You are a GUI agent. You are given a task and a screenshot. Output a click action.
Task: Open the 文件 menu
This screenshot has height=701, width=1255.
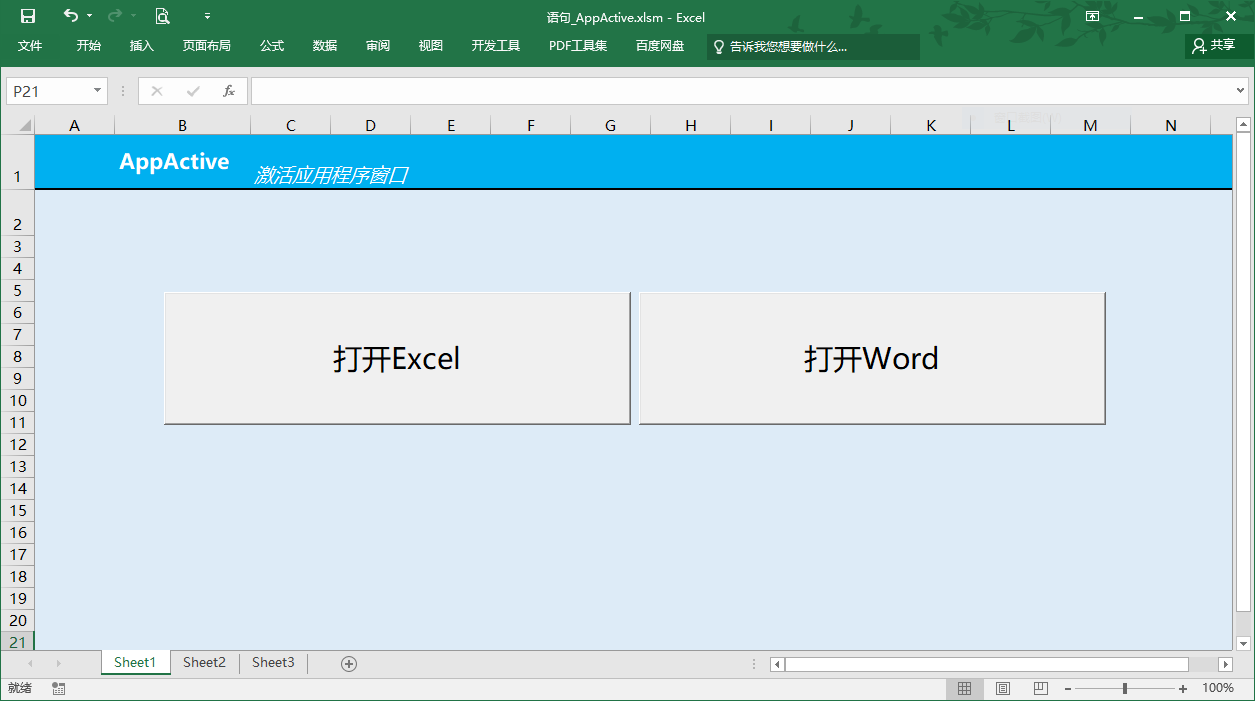30,46
